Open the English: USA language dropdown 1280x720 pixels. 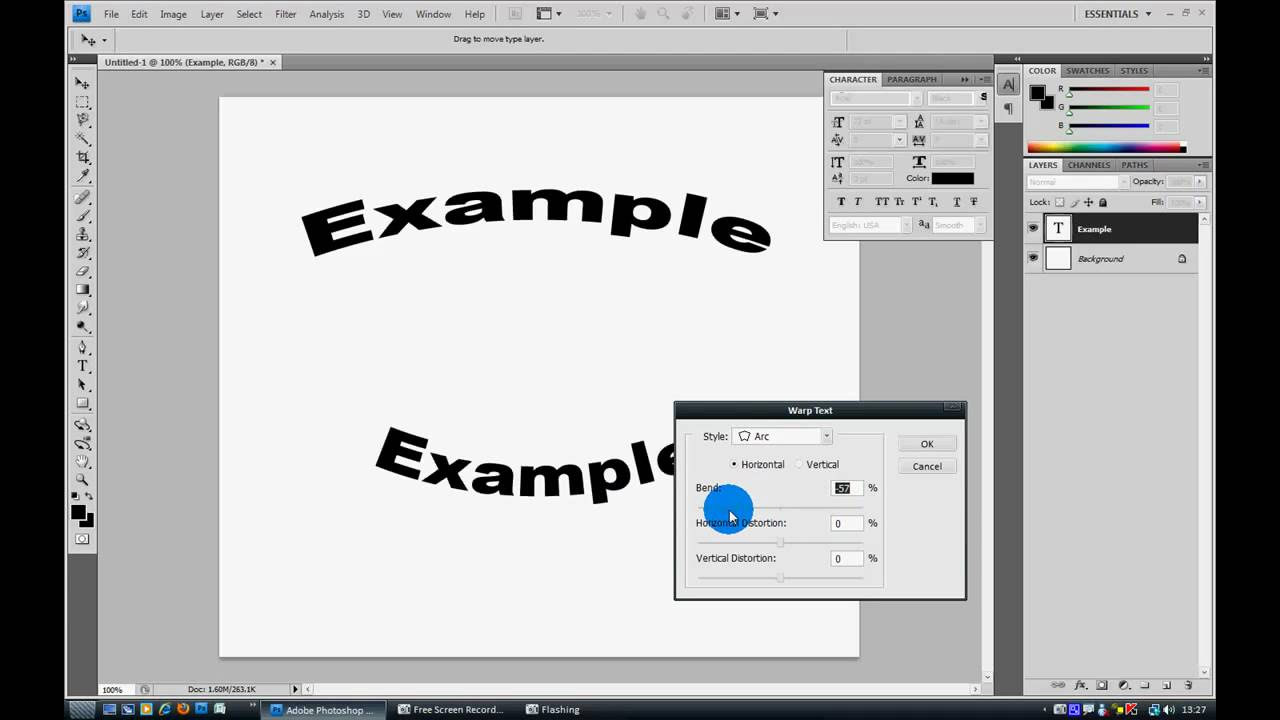point(870,225)
